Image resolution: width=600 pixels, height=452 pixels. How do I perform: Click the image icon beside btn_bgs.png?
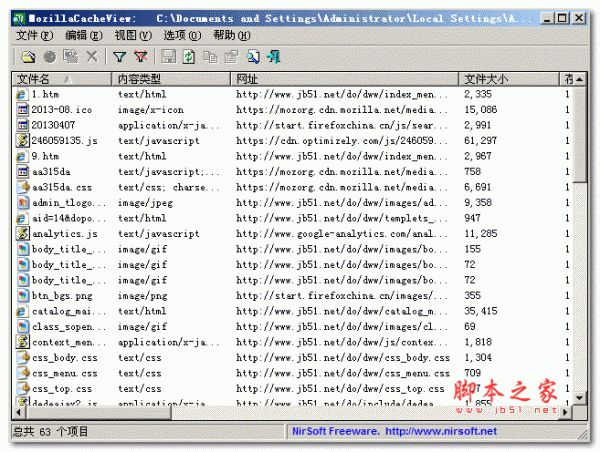coord(23,295)
